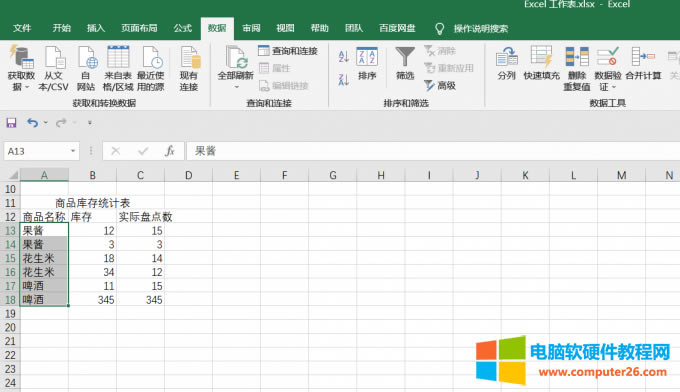Click the formula bar containing 果酱
The width and height of the screenshot is (680, 392).
pos(433,151)
